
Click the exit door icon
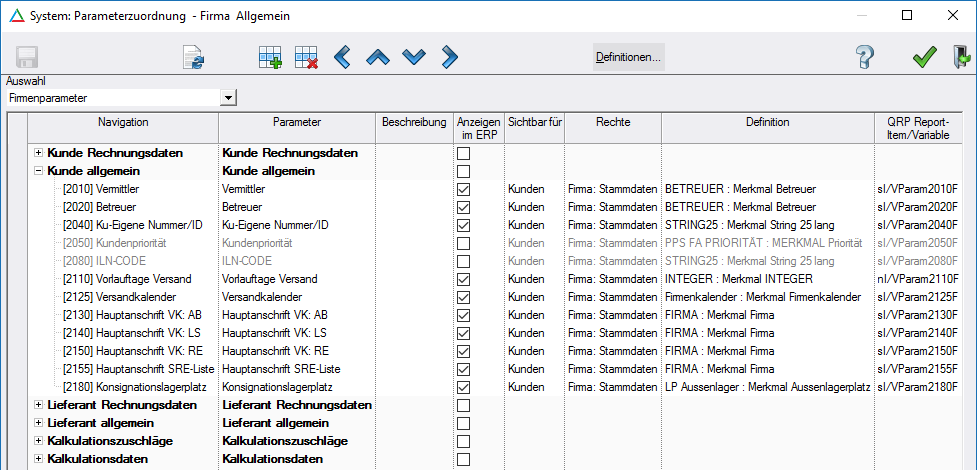961,58
